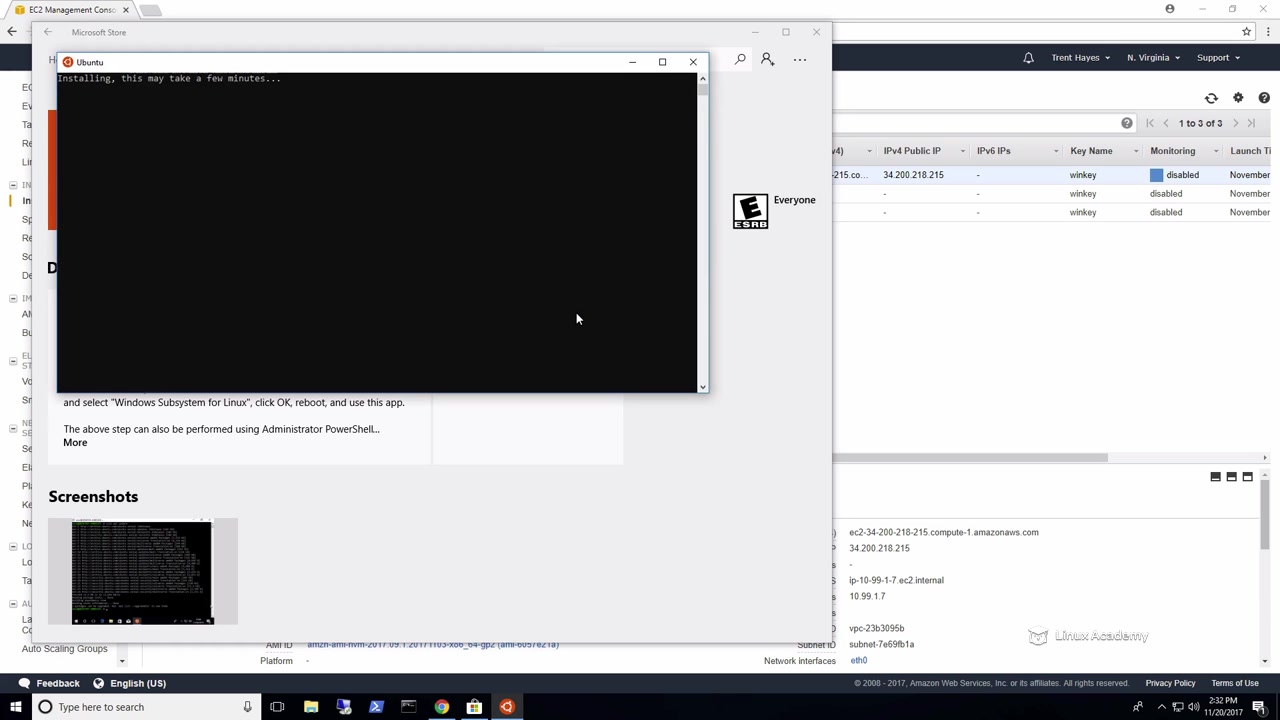Go back in the Microsoft Store window
1280x720 pixels.
[48, 32]
